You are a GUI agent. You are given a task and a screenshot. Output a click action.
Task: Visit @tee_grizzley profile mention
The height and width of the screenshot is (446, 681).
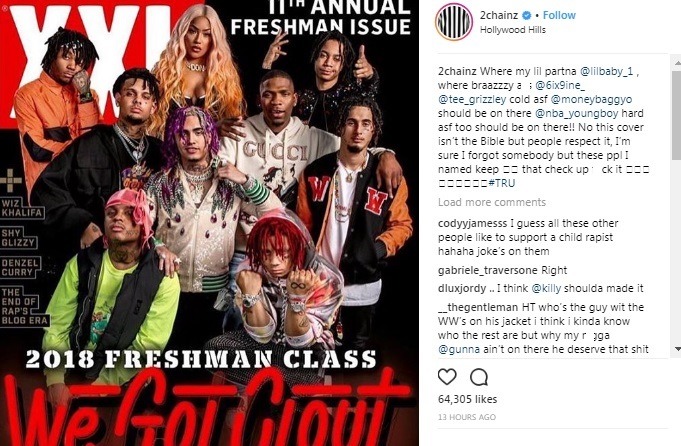coord(472,99)
